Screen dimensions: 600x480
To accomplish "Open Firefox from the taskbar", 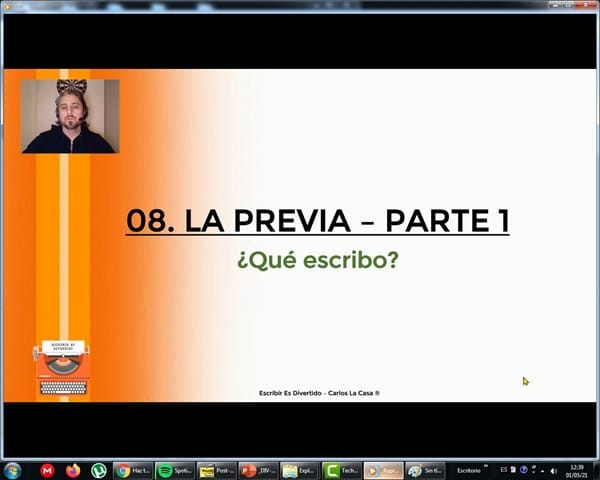I will tap(73, 471).
